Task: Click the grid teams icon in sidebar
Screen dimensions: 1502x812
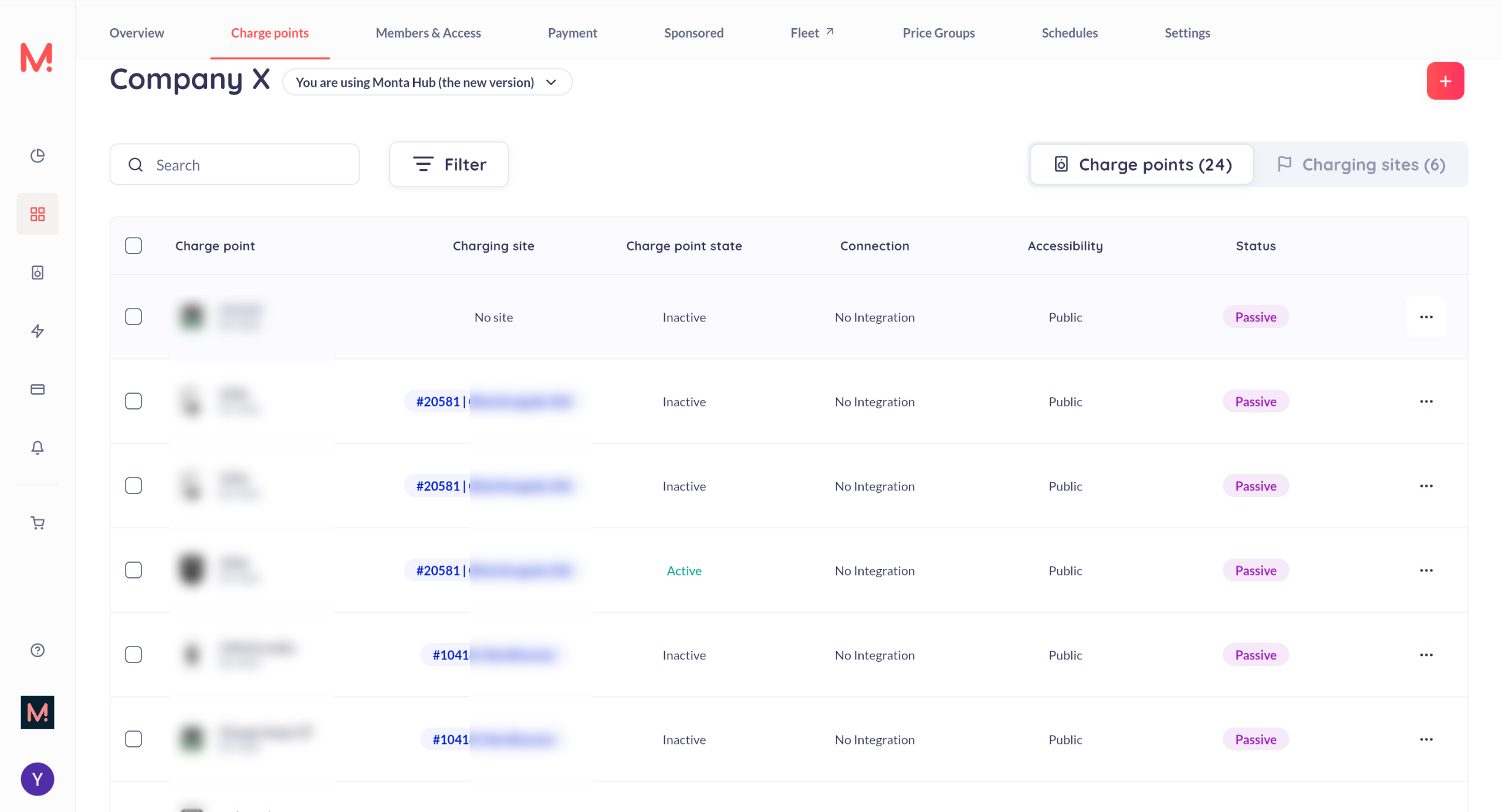Action: pos(38,214)
